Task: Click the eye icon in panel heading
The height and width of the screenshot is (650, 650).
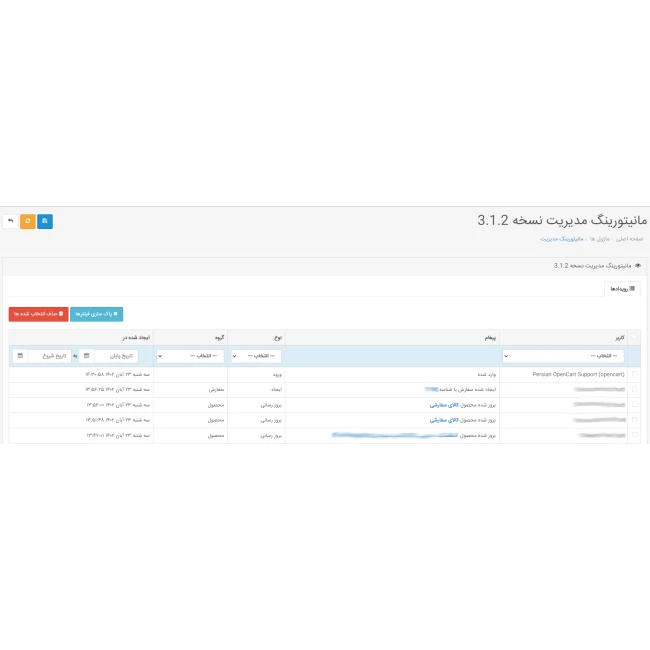Action: (x=638, y=266)
